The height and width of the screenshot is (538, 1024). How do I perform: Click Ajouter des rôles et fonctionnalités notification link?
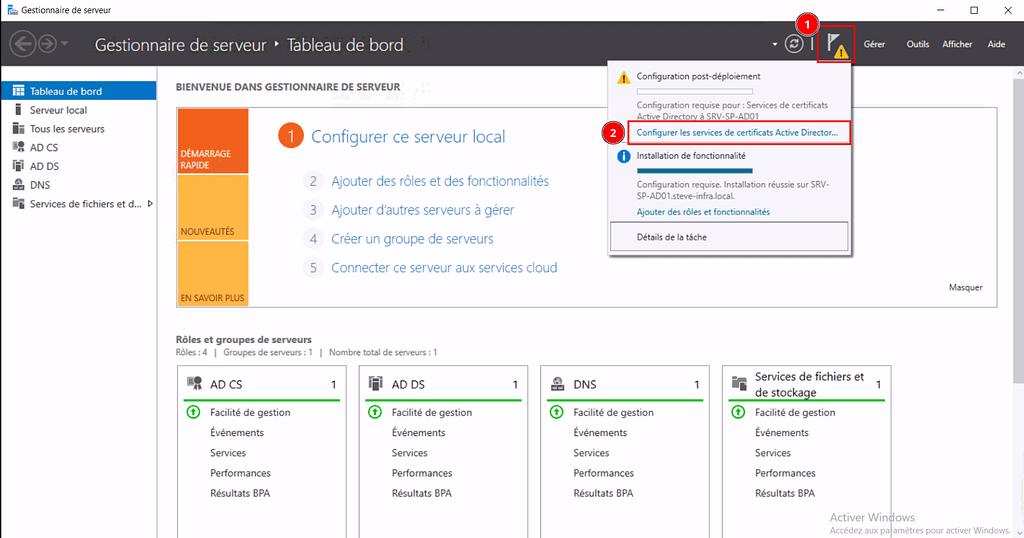coord(703,212)
